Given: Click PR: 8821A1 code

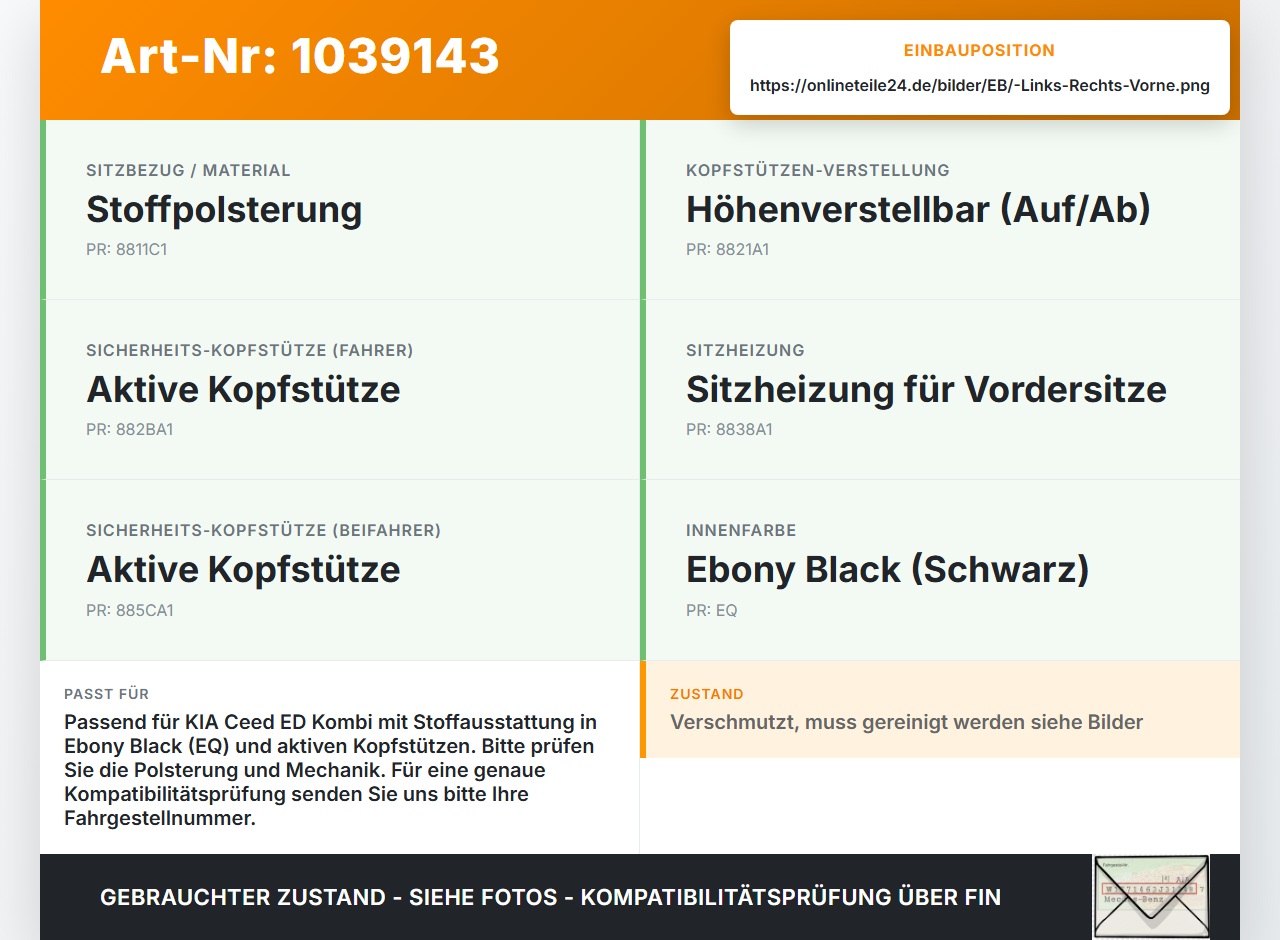Looking at the screenshot, I should [728, 249].
